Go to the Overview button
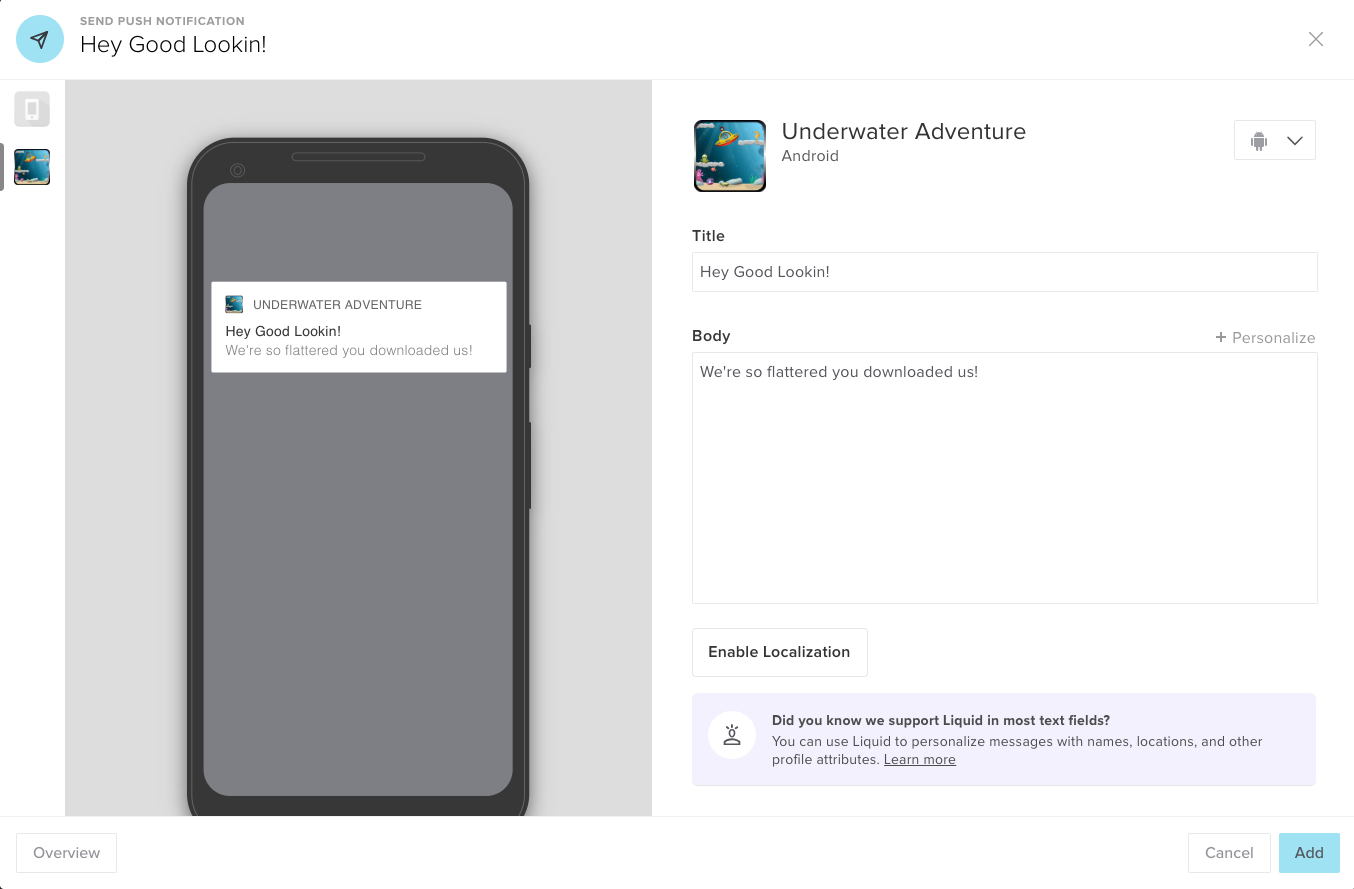1354x889 pixels. pyautogui.click(x=67, y=853)
